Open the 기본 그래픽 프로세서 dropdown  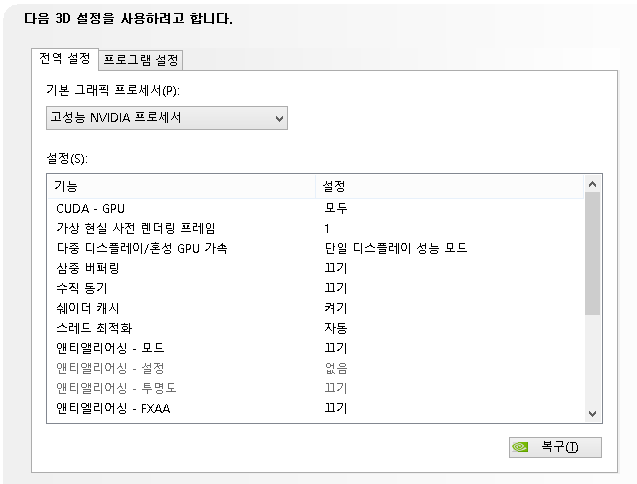pyautogui.click(x=167, y=119)
